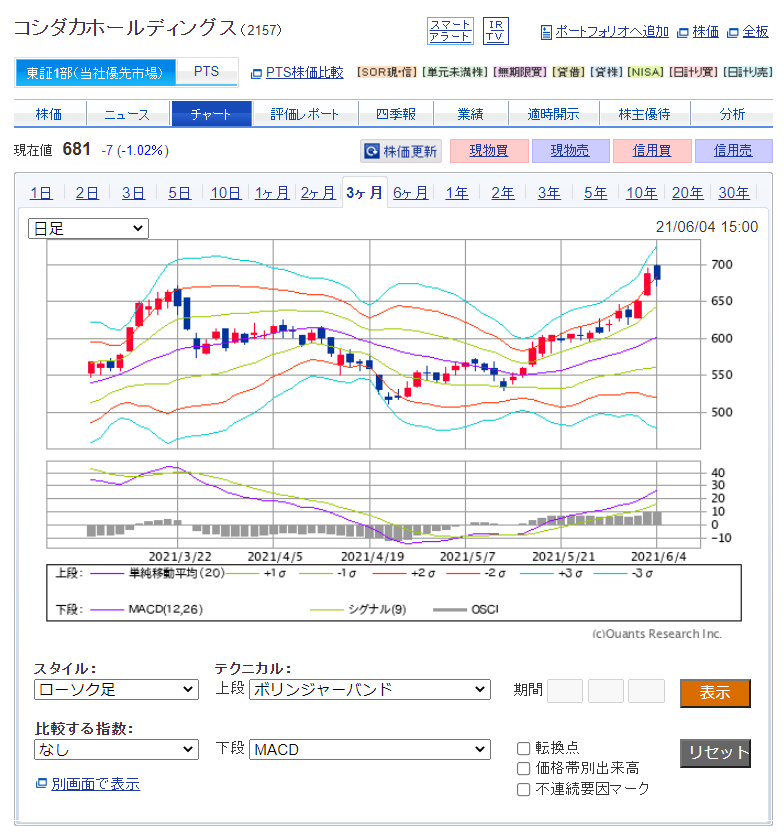Switch to the PTS market tab
The image size is (784, 835).
click(x=206, y=72)
